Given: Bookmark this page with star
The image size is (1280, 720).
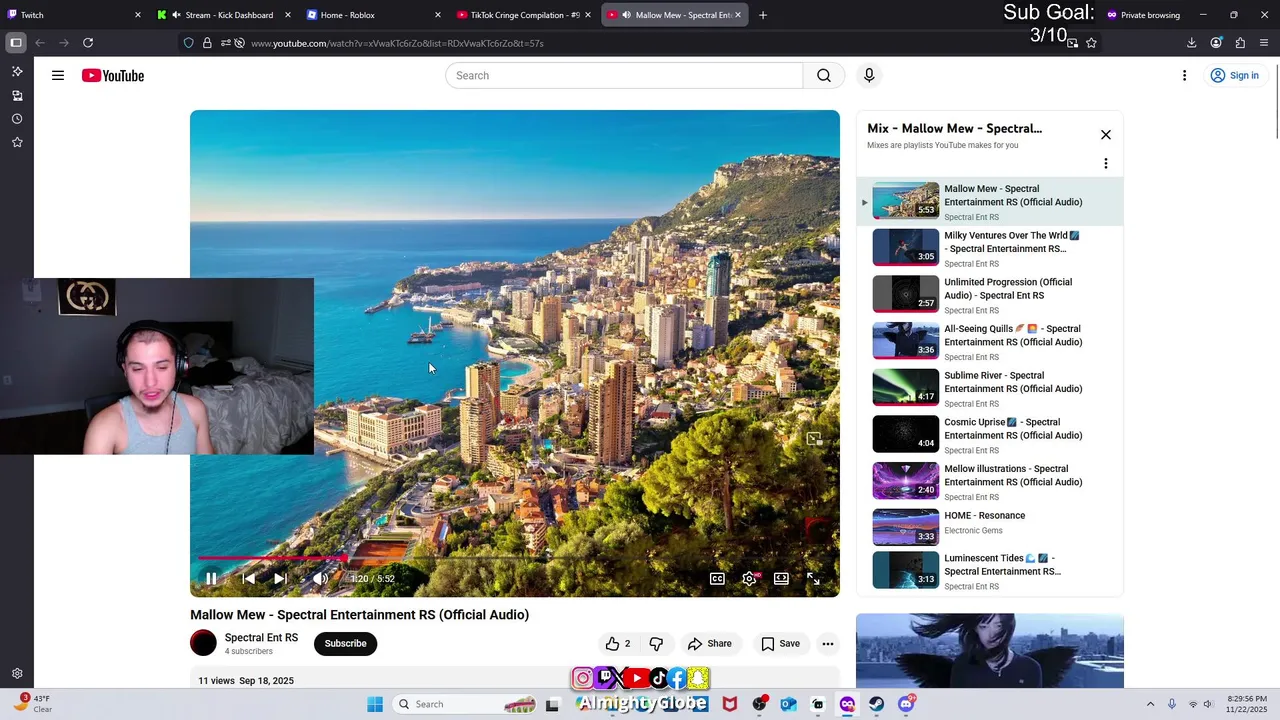Looking at the screenshot, I should pos(1091,43).
